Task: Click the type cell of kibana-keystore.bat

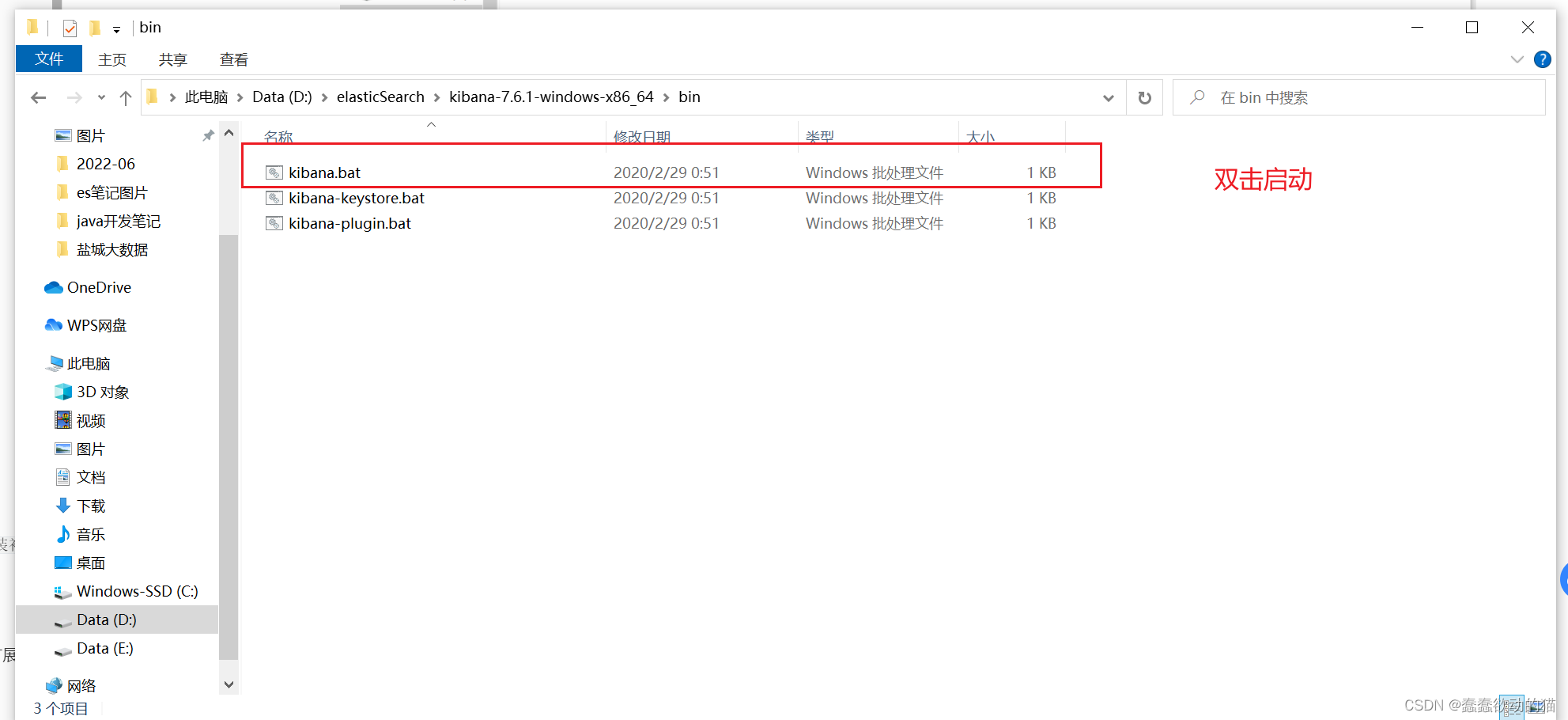Action: point(875,198)
